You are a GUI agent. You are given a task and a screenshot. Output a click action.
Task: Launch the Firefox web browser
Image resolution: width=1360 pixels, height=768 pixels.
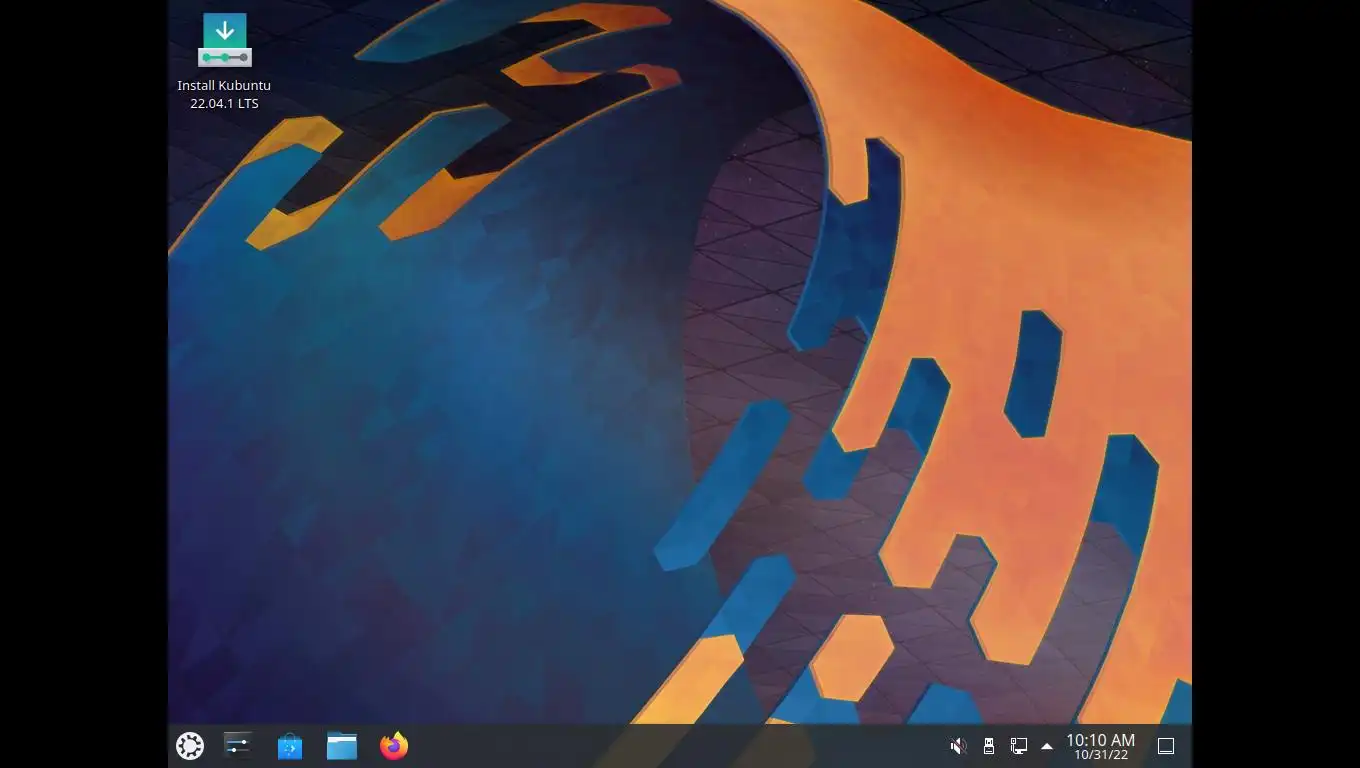pos(394,746)
